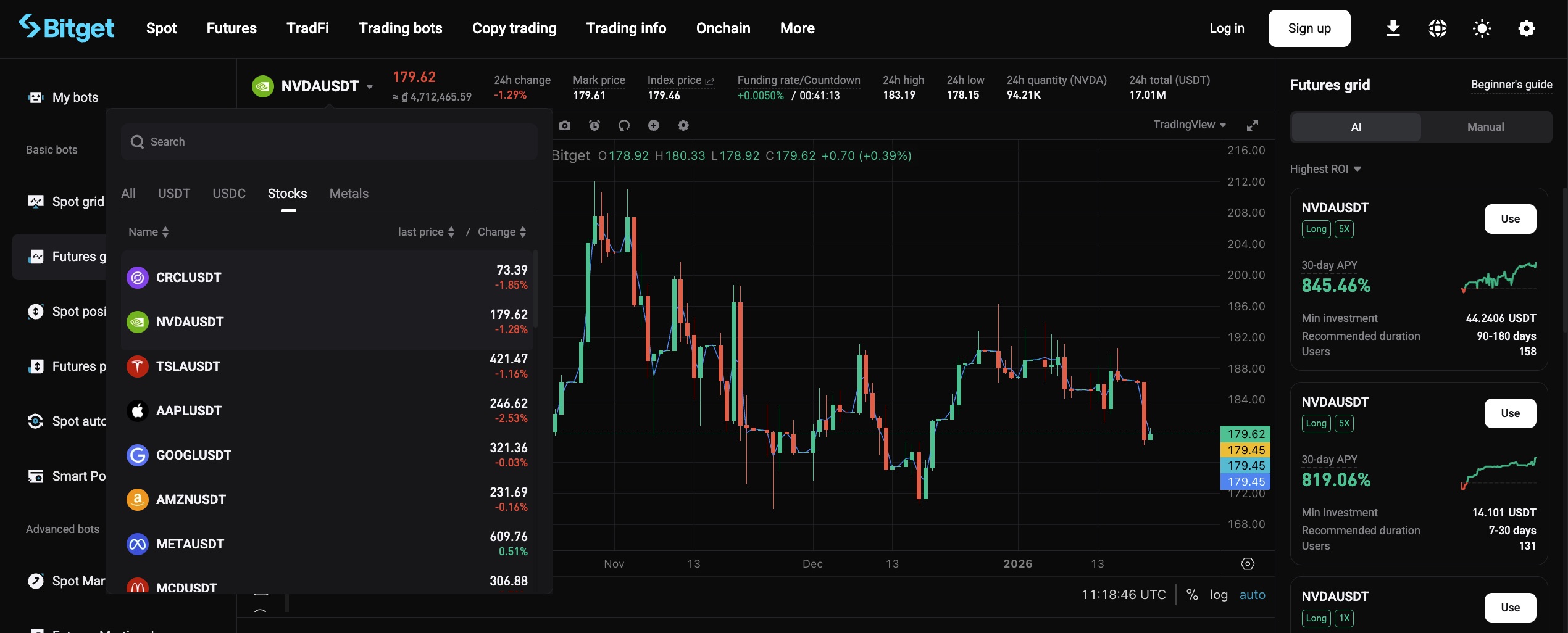The image size is (1568, 633).
Task: Switch grid mode from AI to Manual
Action: click(1486, 126)
